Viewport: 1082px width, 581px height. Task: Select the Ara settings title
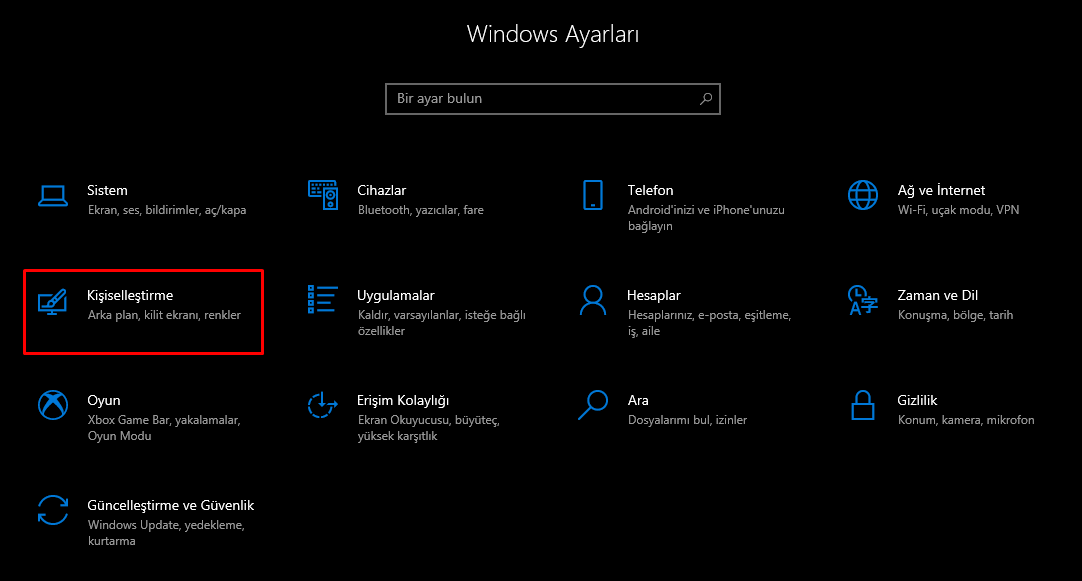coord(638,400)
